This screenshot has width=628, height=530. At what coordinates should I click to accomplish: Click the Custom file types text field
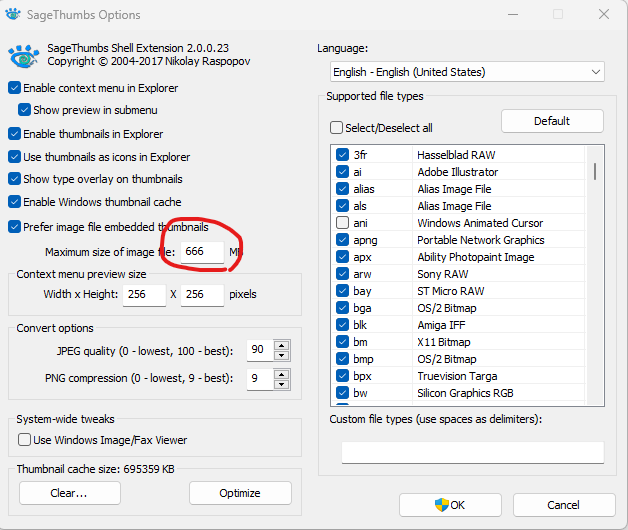[472, 452]
